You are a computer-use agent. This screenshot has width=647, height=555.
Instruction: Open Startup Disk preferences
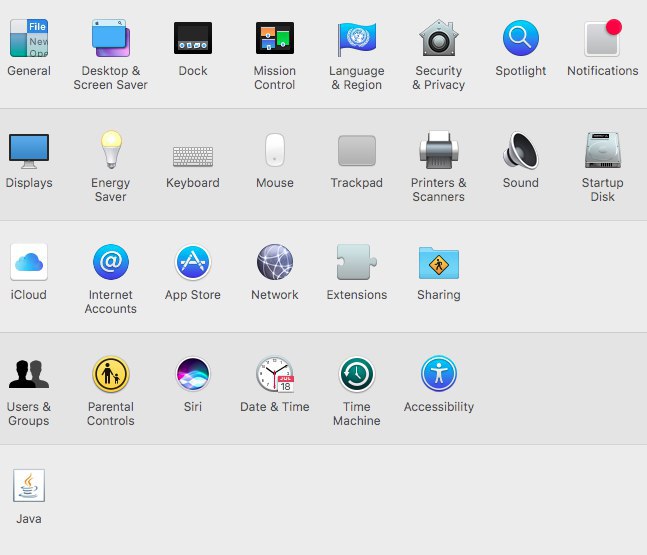(x=603, y=150)
